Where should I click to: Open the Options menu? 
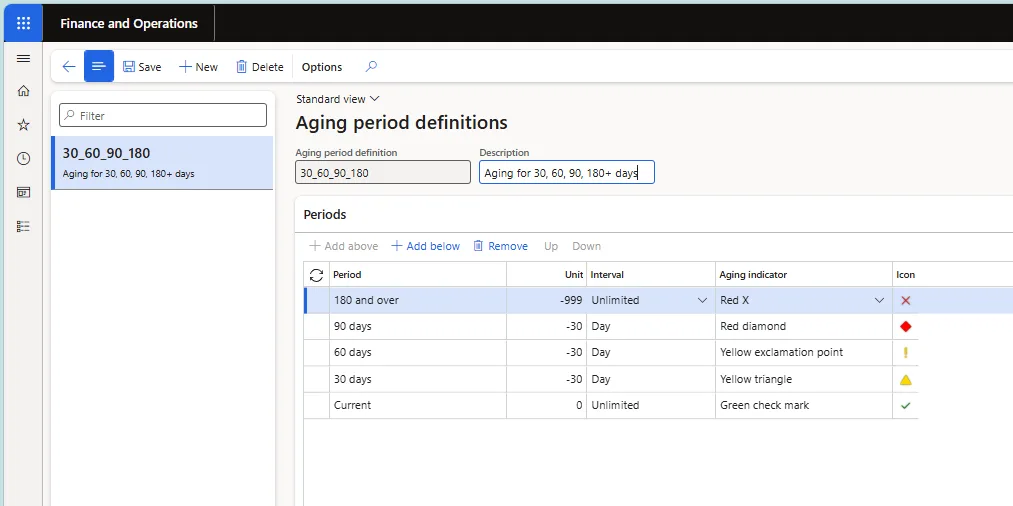tap(322, 67)
